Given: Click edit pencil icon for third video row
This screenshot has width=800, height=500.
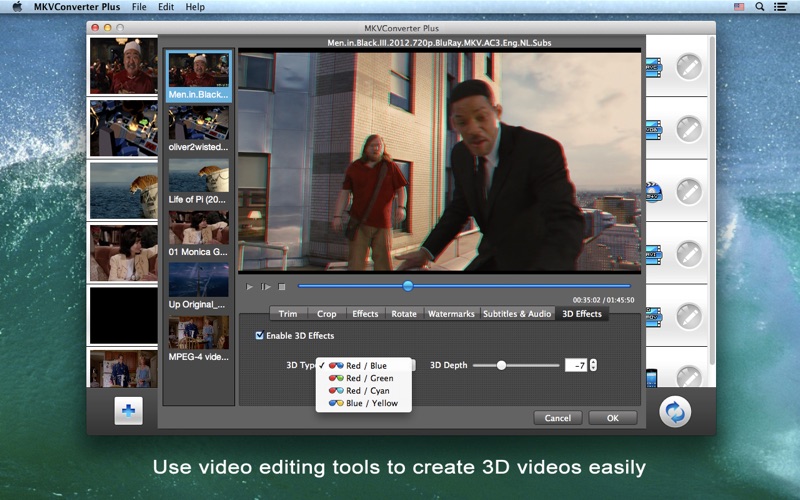Looking at the screenshot, I should [x=689, y=191].
